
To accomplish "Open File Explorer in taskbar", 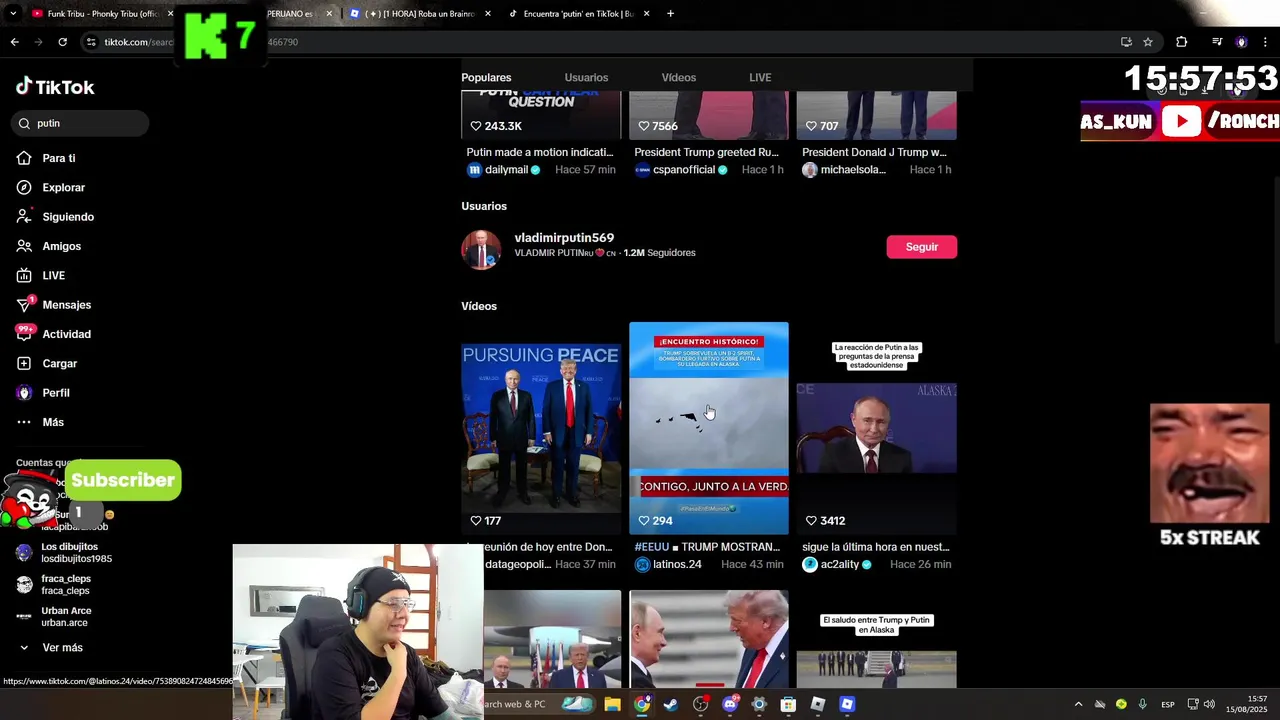I will [x=612, y=704].
